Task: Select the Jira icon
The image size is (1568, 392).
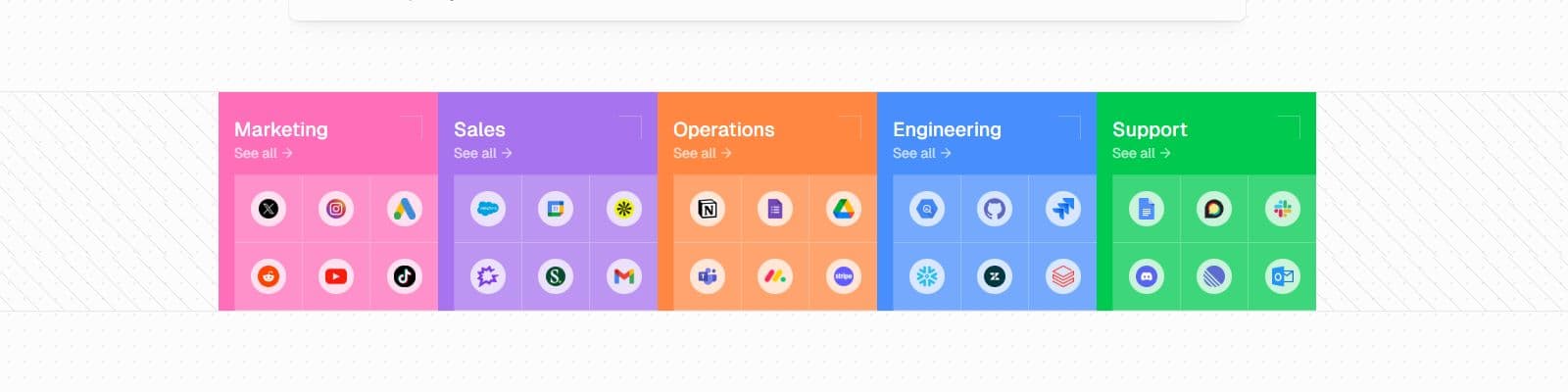Action: tap(1063, 209)
